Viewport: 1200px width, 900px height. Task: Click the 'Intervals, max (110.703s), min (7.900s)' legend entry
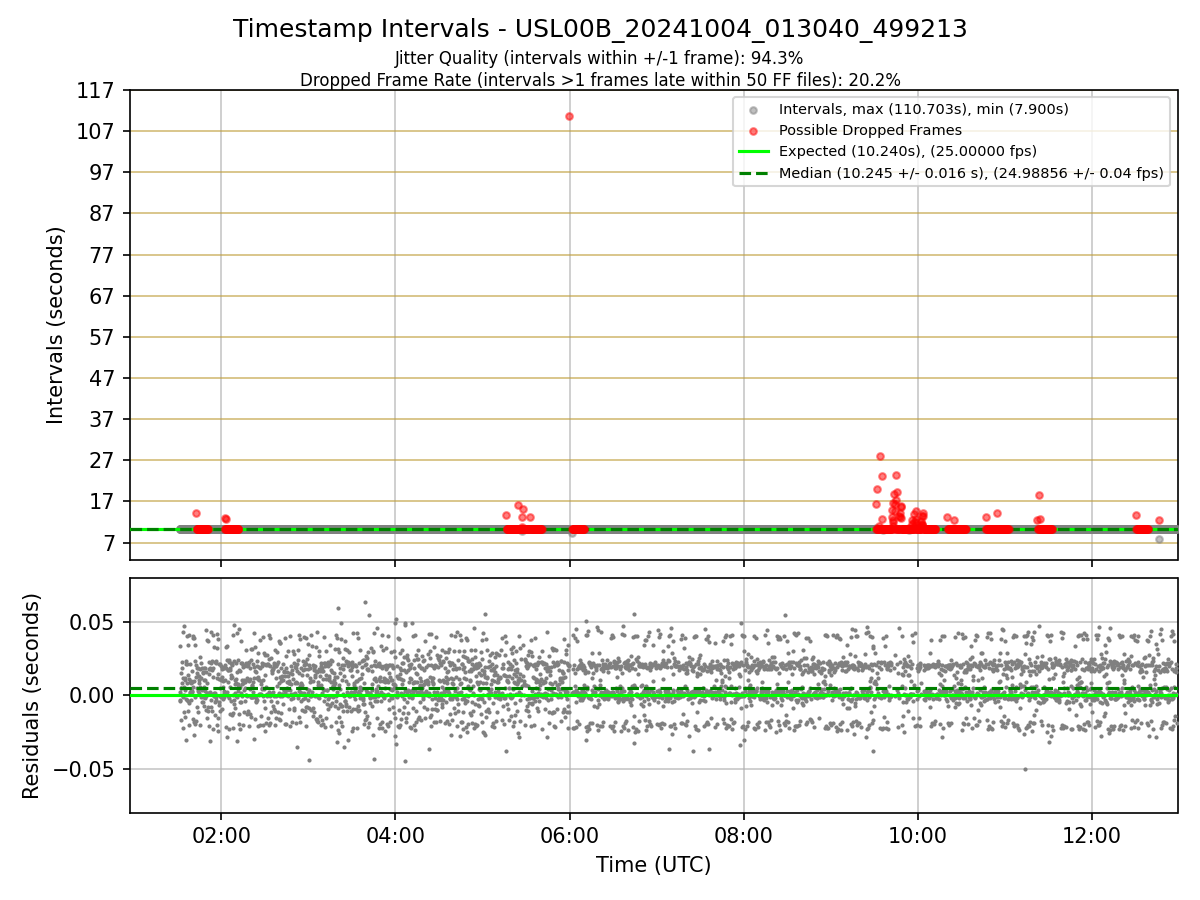tap(924, 109)
